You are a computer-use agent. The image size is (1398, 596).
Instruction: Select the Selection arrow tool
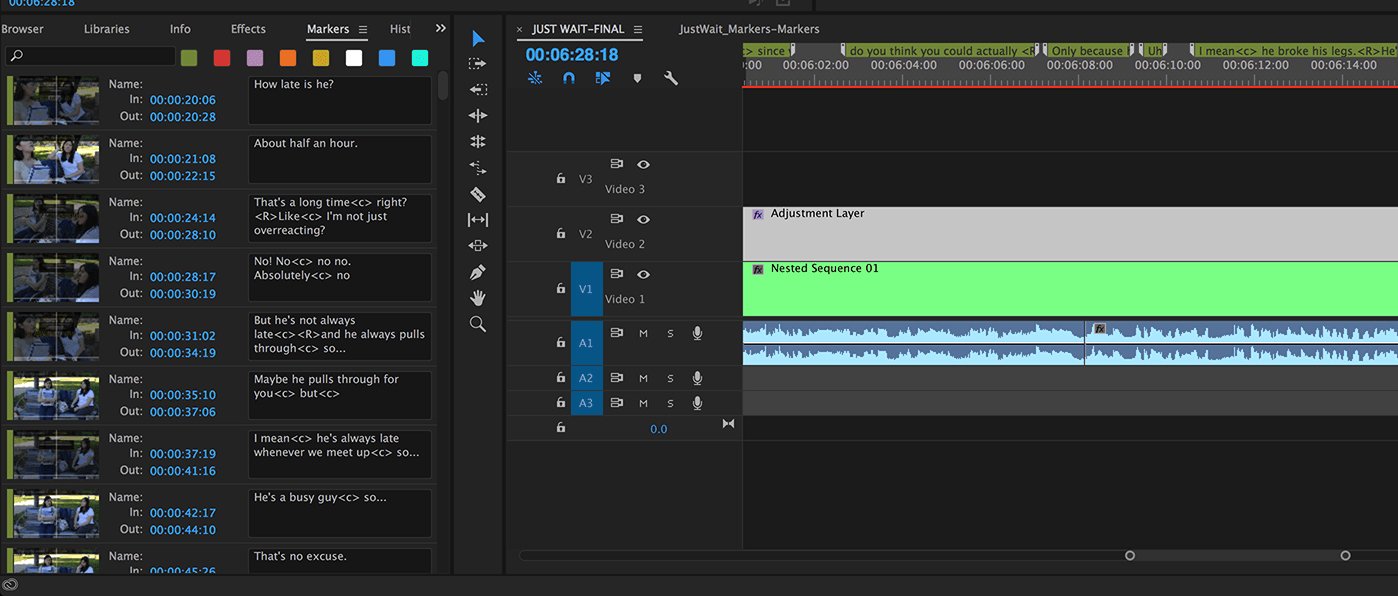click(478, 38)
